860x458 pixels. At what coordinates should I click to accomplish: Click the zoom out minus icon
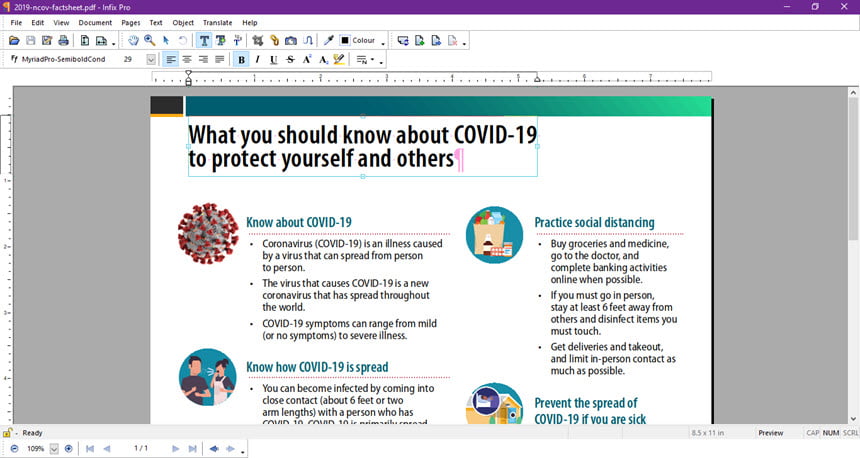coord(15,449)
